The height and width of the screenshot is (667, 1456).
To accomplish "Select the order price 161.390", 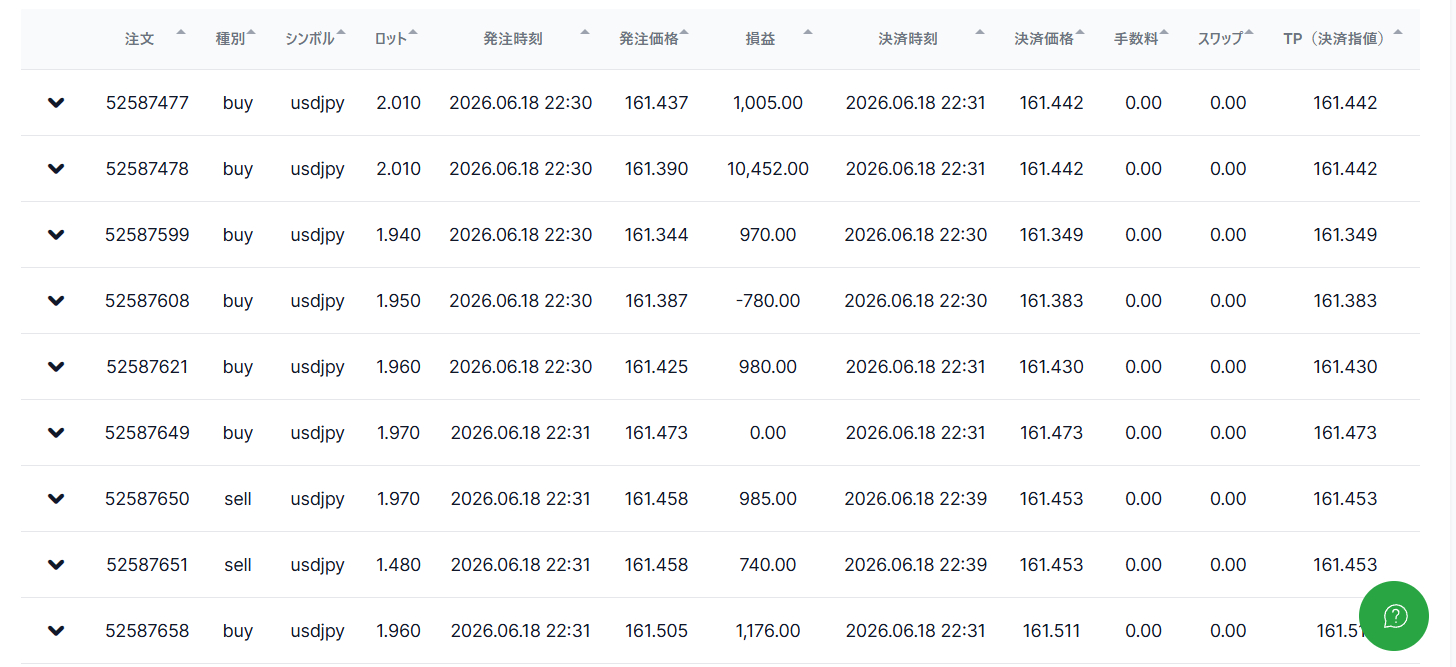I will [x=657, y=169].
